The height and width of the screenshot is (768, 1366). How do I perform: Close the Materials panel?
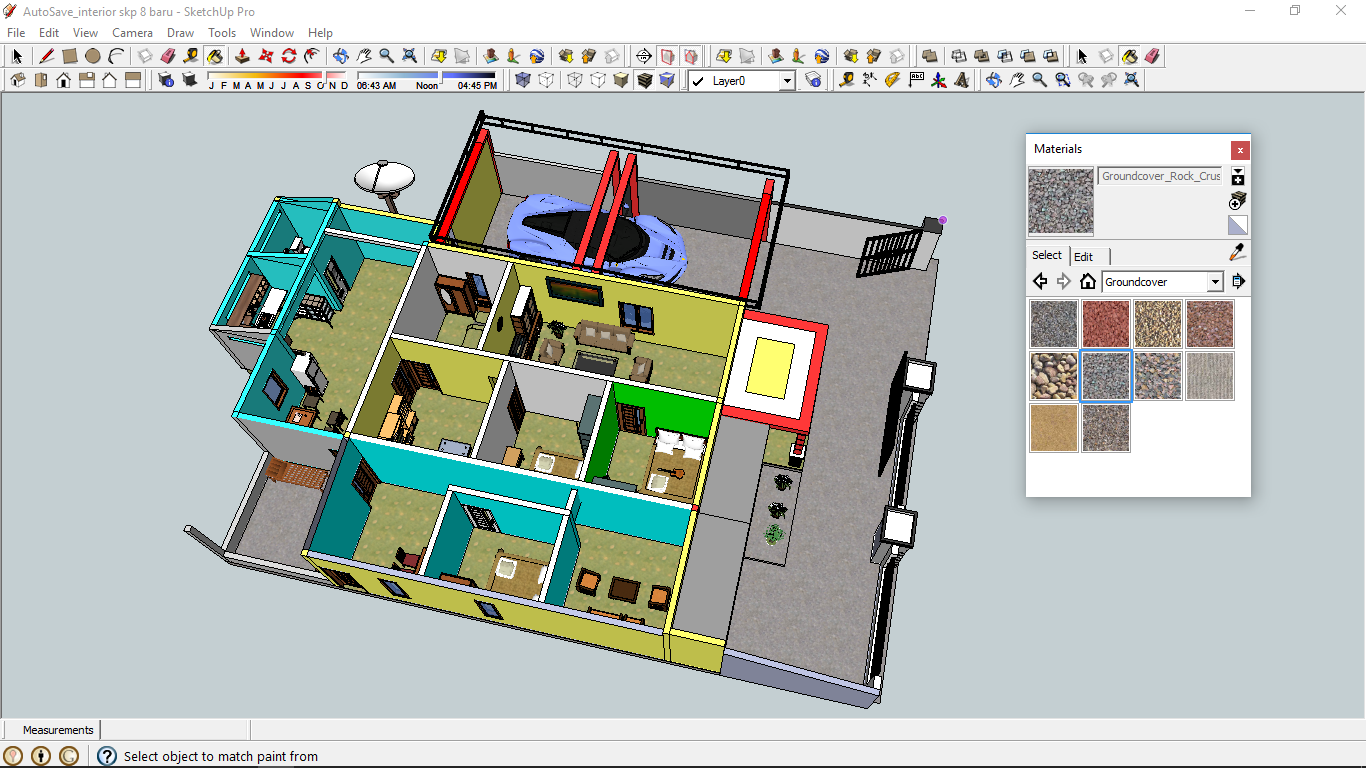[1240, 150]
